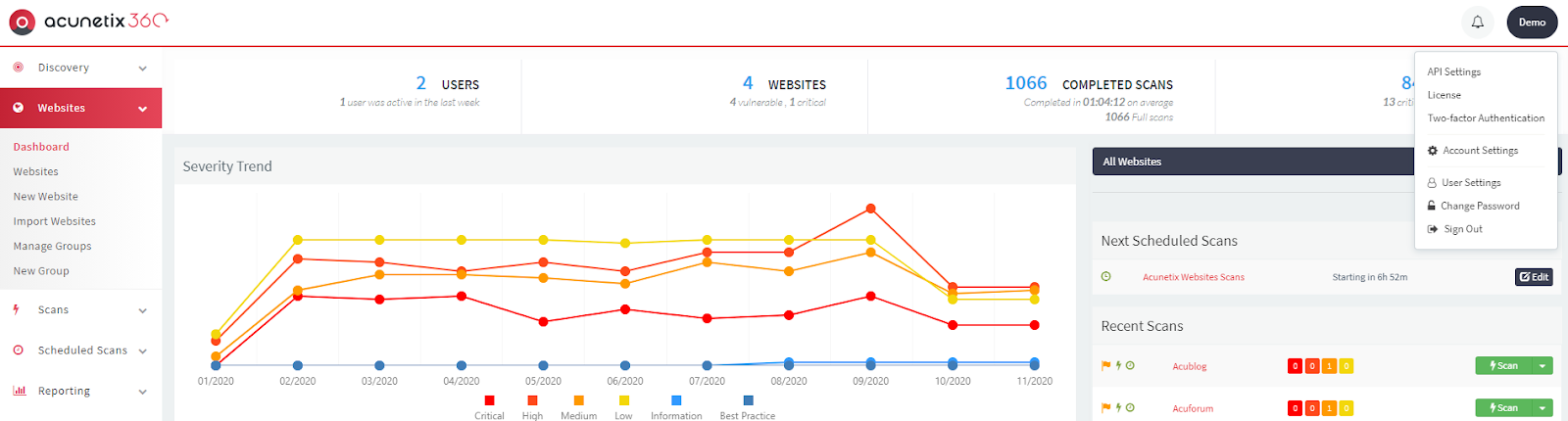Click the 11/2020 axis label
This screenshot has width=1568, height=421.
(1034, 381)
